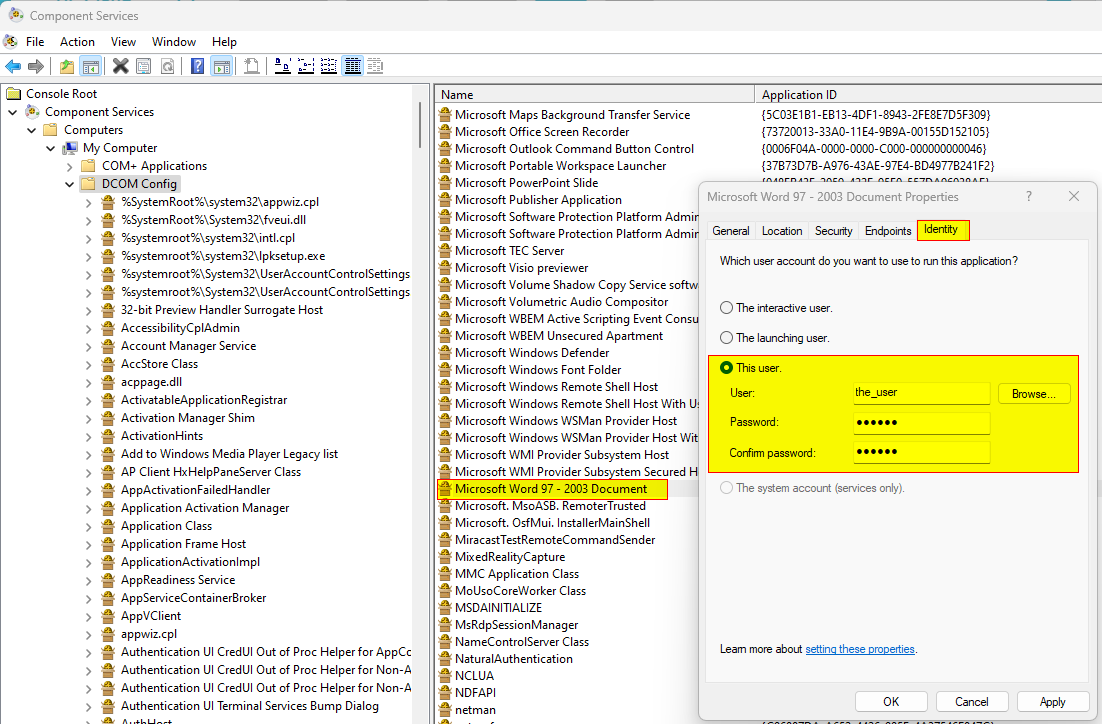Select 'The interactive user' radio button

coord(727,308)
